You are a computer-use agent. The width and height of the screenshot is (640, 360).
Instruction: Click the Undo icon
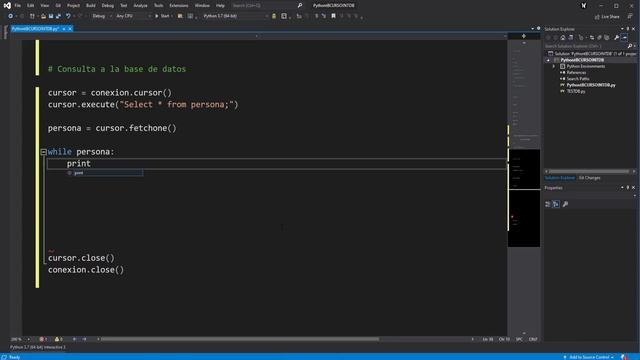pos(68,16)
